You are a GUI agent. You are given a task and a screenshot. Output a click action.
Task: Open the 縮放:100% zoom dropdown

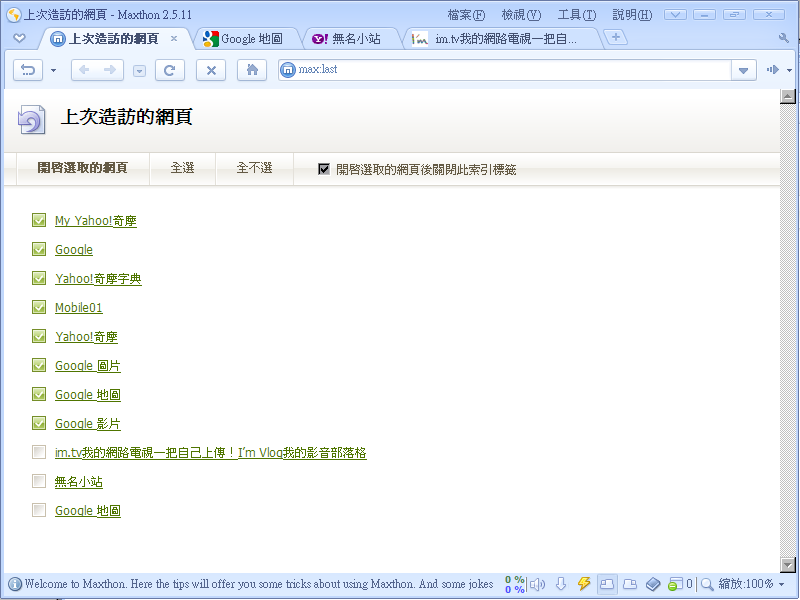point(752,584)
